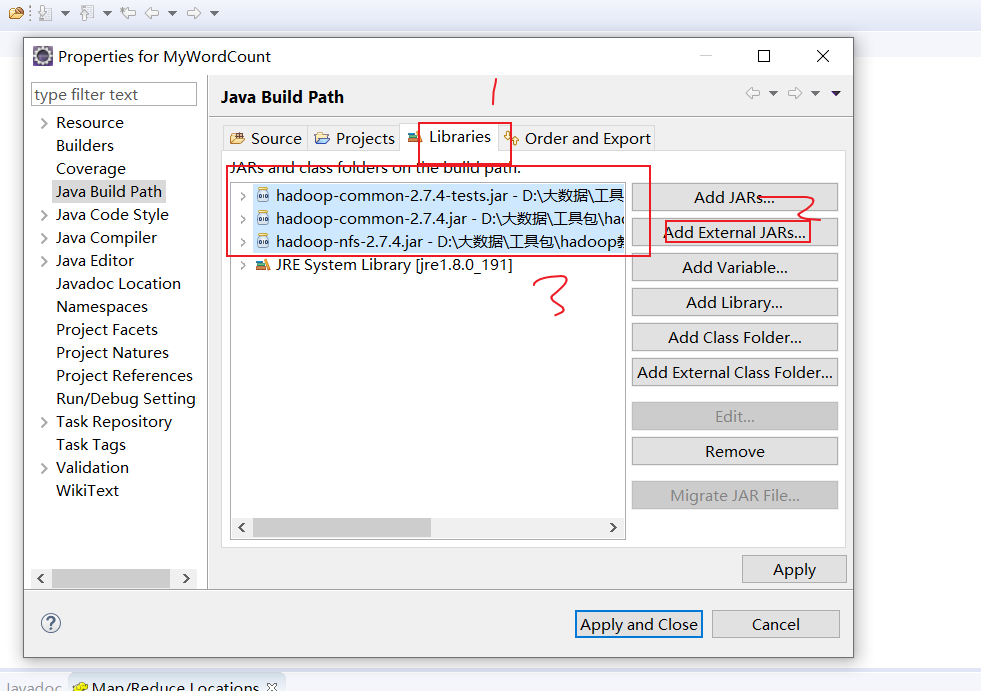The width and height of the screenshot is (981, 691).
Task: Click Add Class Folder...
Action: (x=734, y=337)
